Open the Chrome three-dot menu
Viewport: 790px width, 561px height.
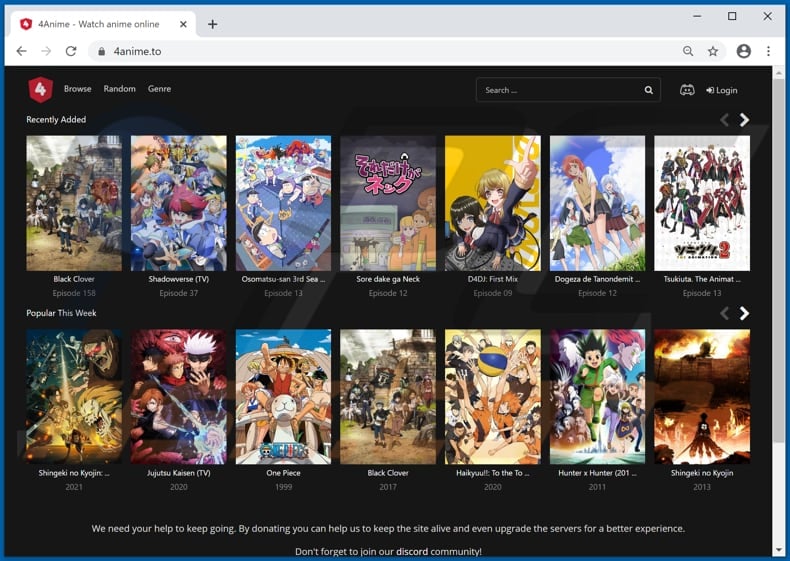tap(768, 51)
